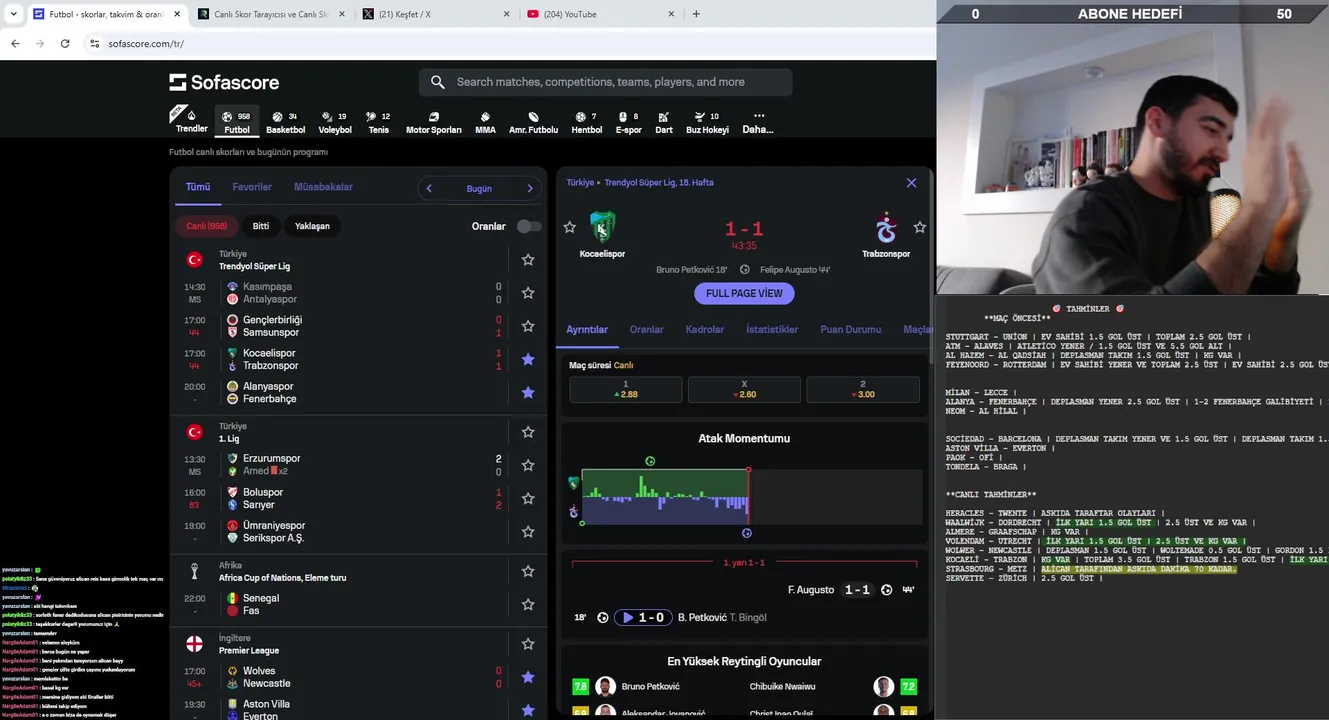Open the Amr. Futbolu category

[533, 122]
